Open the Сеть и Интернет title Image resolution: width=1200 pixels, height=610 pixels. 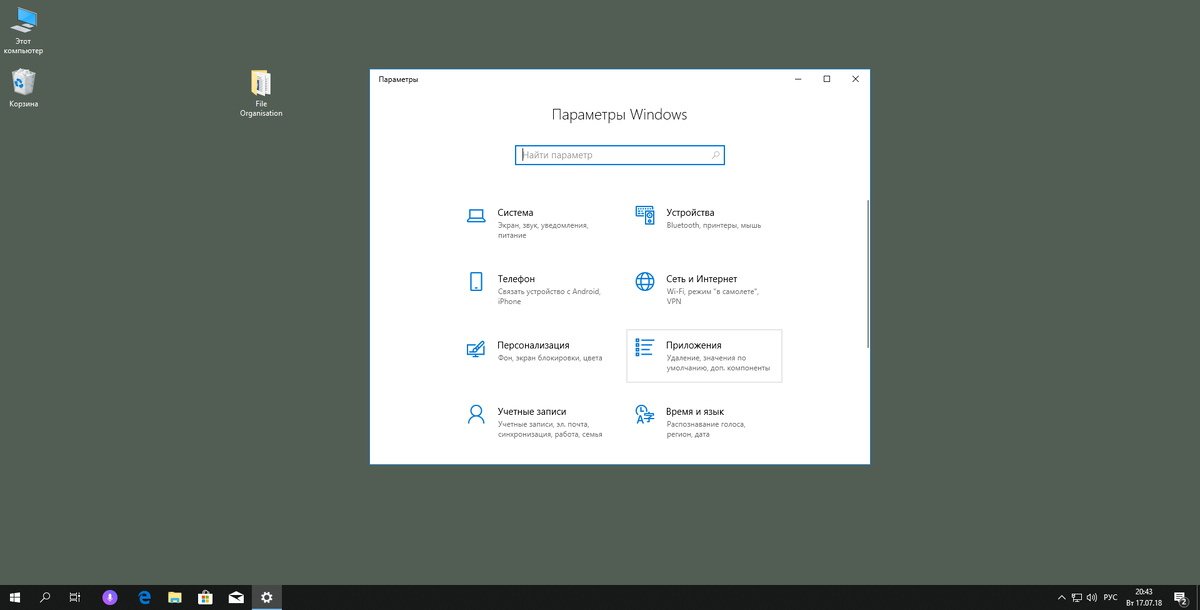[701, 279]
